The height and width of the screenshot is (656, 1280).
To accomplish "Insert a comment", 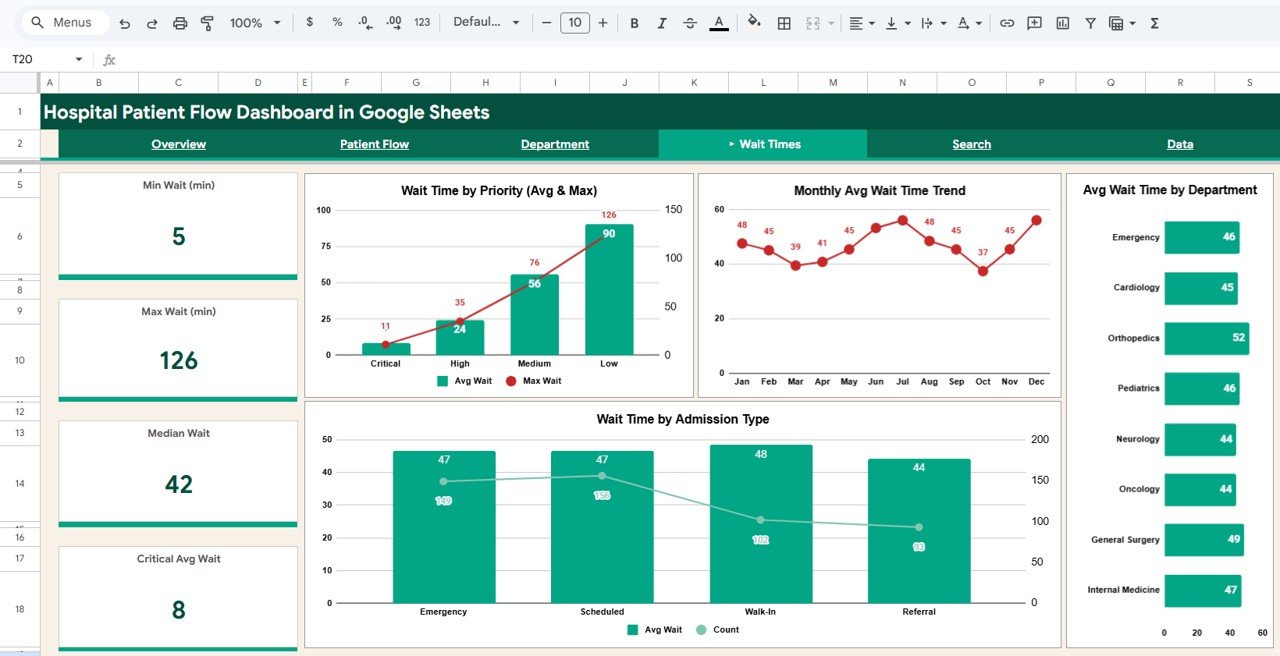I will (x=1033, y=22).
